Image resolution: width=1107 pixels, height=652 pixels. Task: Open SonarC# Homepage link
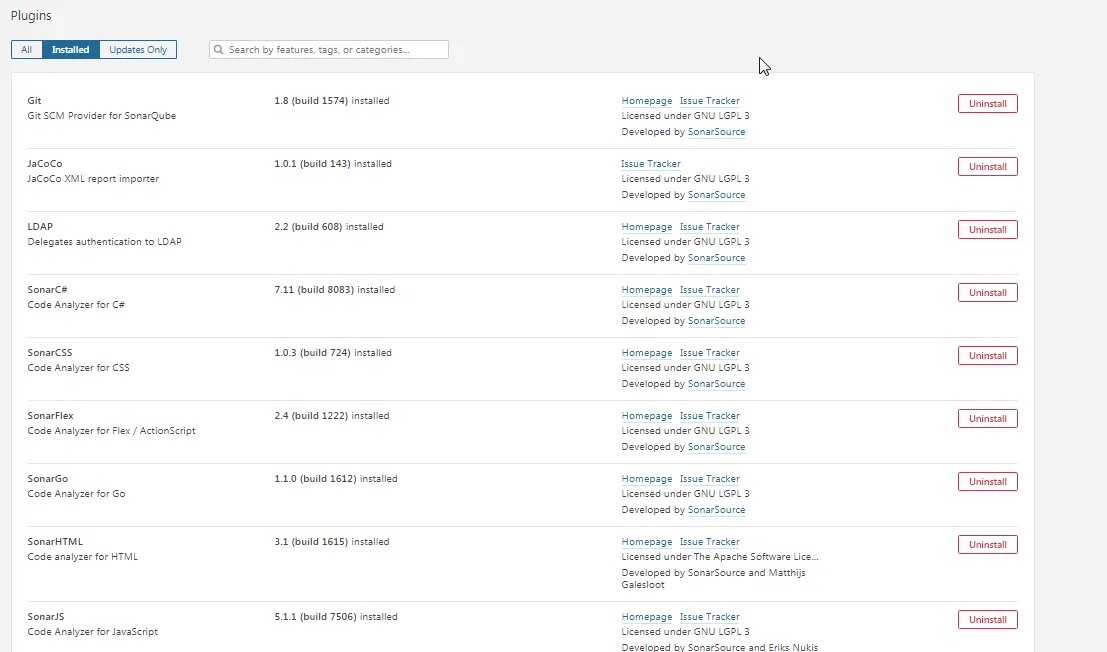pos(647,290)
